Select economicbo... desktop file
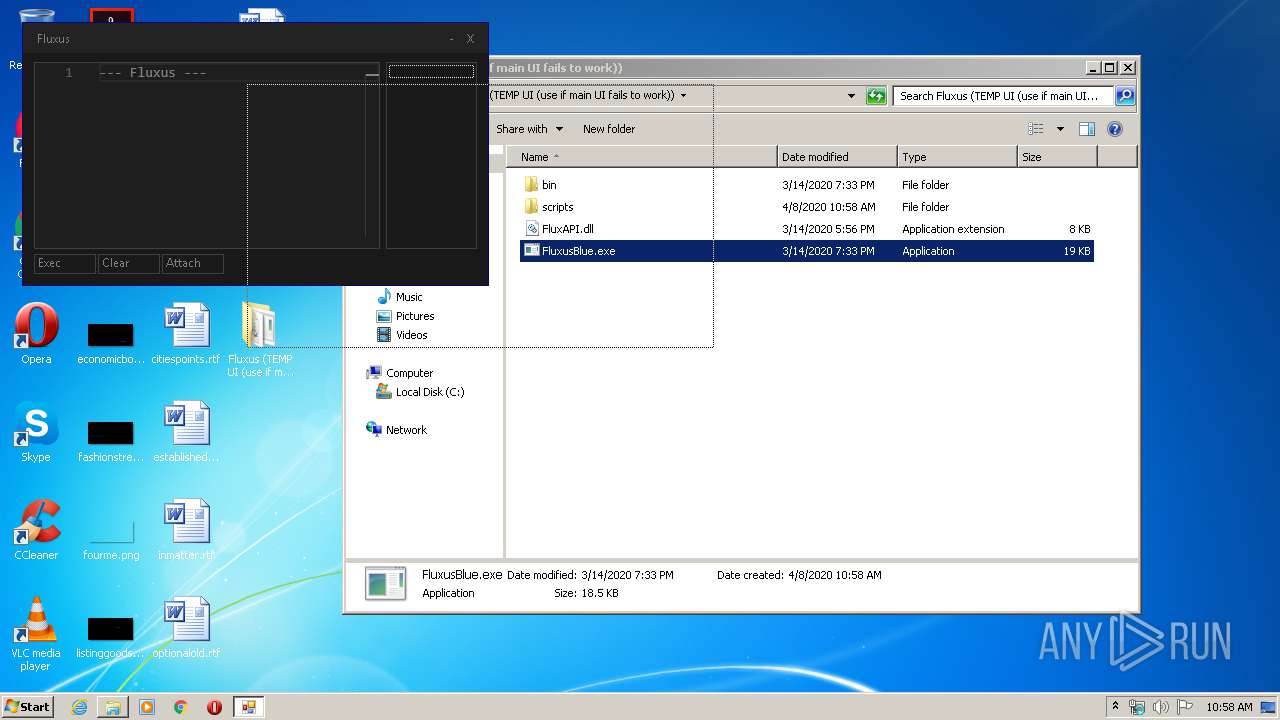Viewport: 1280px width, 720px height. (x=111, y=342)
